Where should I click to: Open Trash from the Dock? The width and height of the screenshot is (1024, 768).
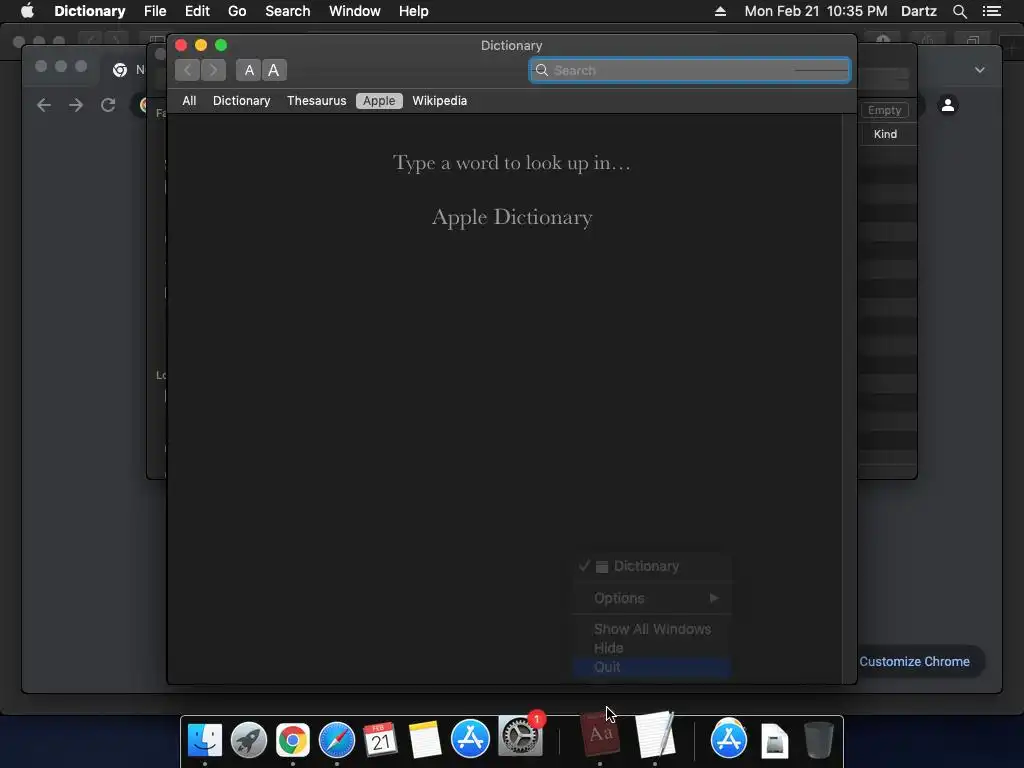coord(818,739)
